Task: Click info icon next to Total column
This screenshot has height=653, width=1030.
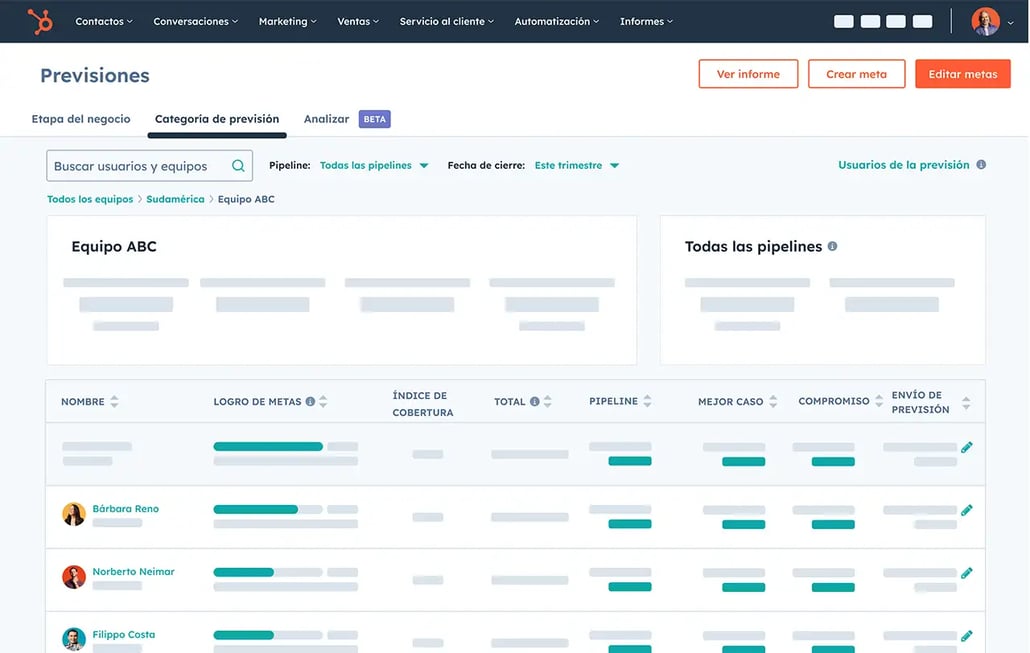Action: (535, 401)
